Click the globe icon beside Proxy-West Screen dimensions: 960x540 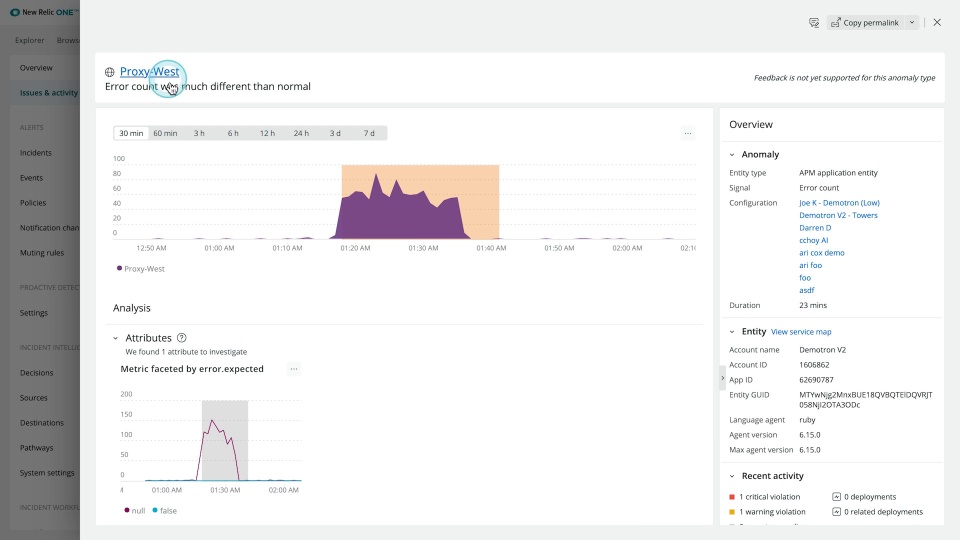pyautogui.click(x=110, y=72)
